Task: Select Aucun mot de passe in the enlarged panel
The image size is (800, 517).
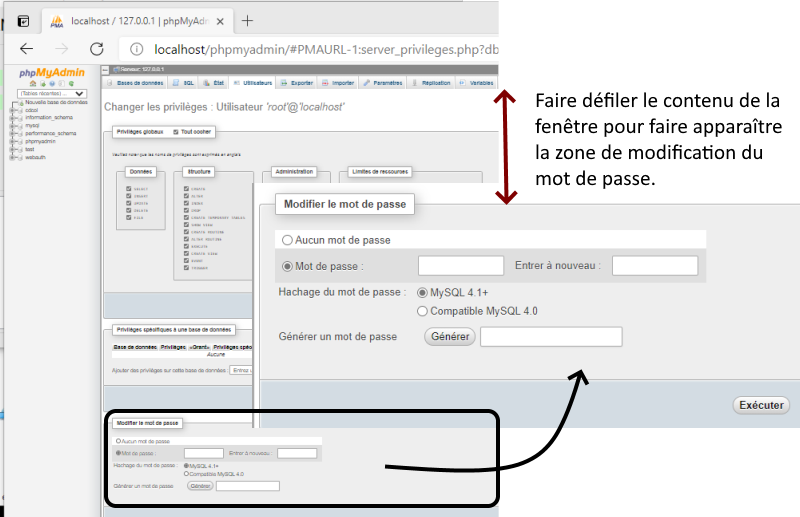Action: (x=287, y=240)
